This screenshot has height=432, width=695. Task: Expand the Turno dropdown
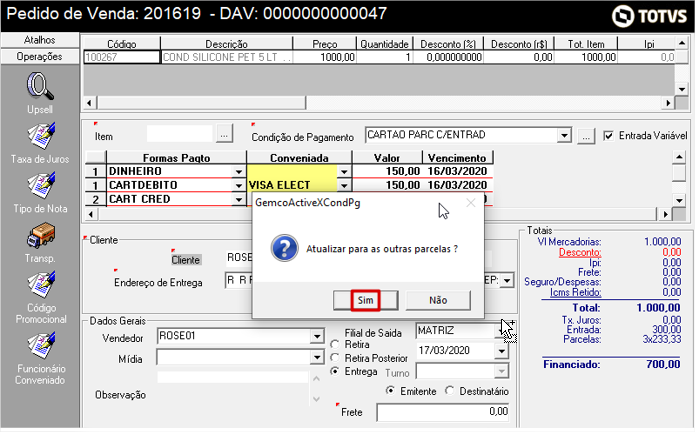(501, 371)
